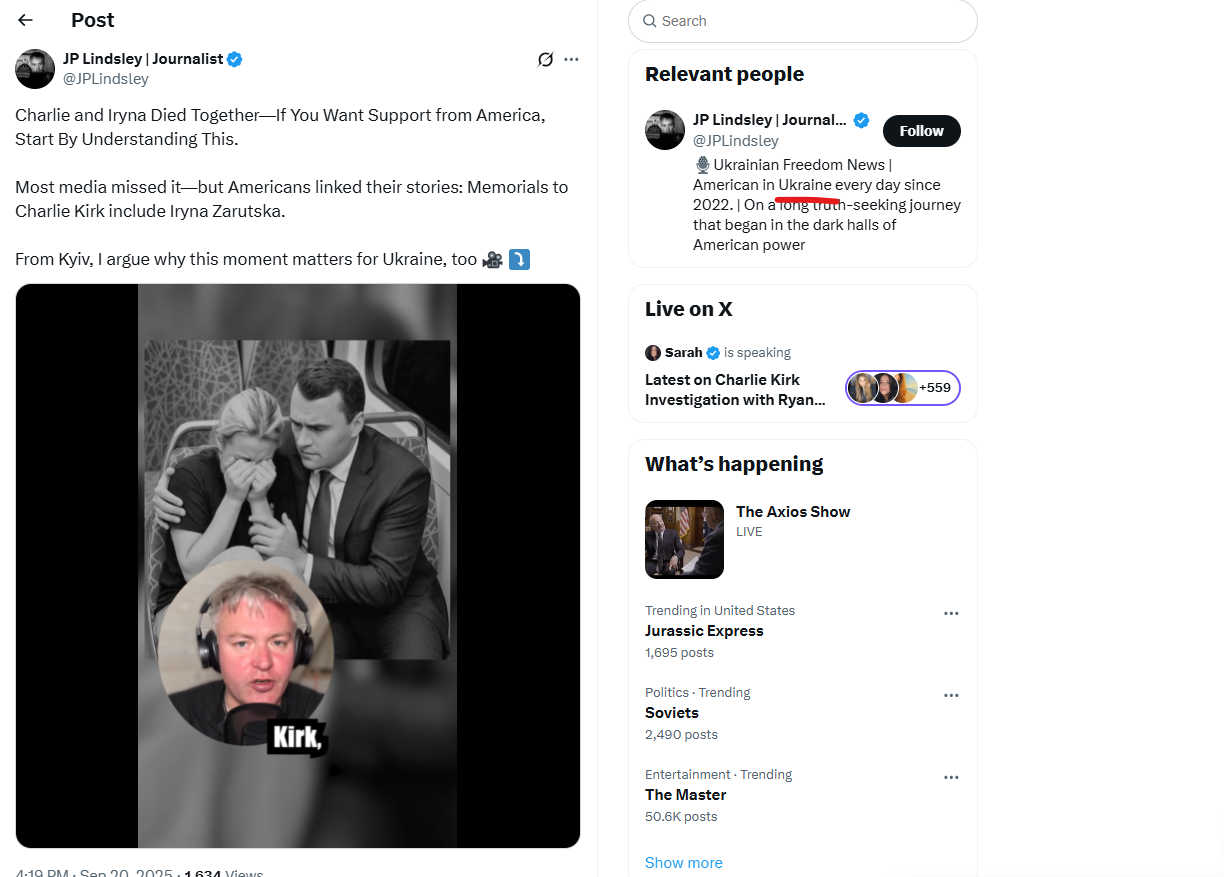Open the post's three-dot More menu
Image resolution: width=1224 pixels, height=877 pixels.
click(571, 59)
